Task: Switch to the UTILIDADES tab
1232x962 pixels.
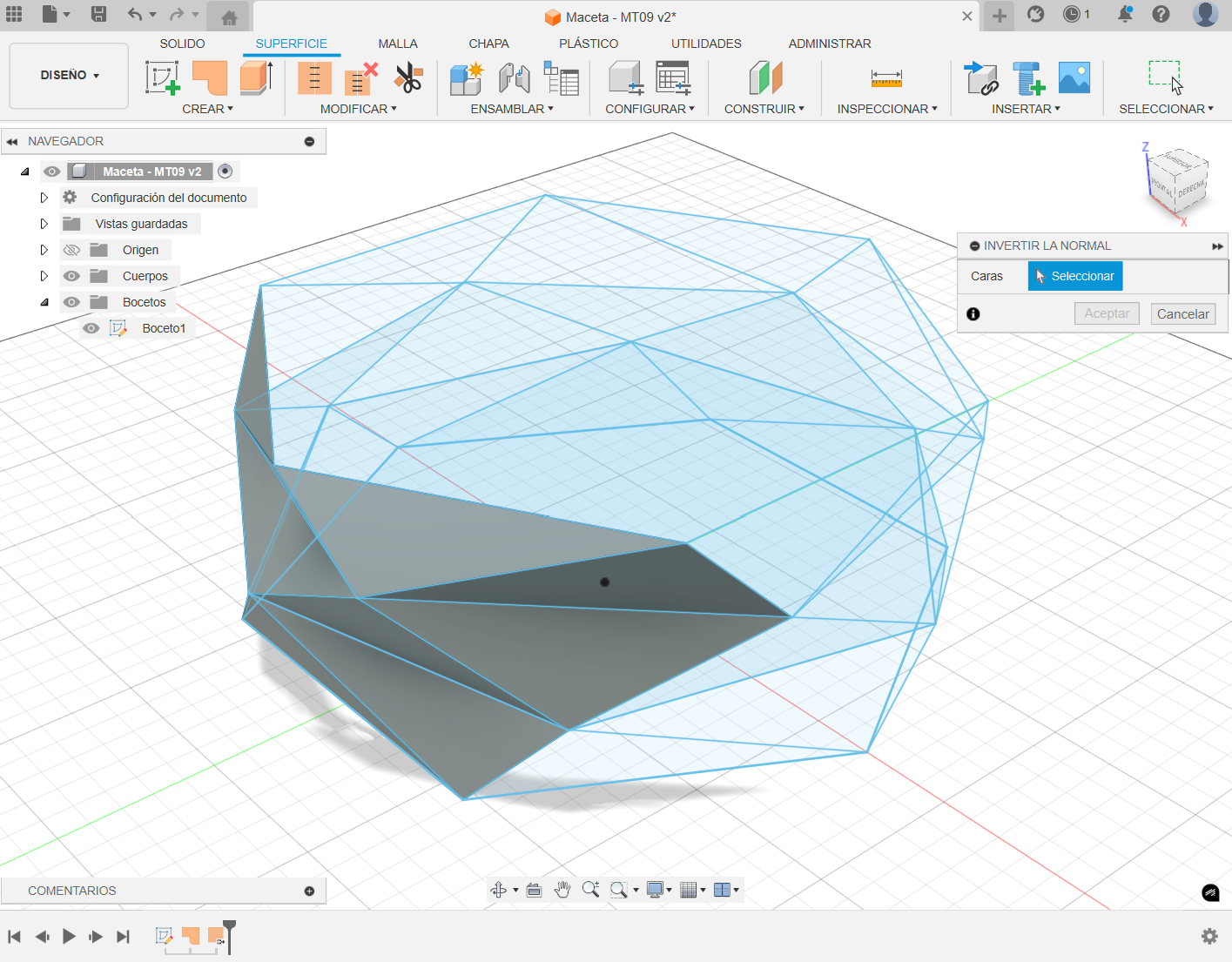Action: tap(706, 44)
